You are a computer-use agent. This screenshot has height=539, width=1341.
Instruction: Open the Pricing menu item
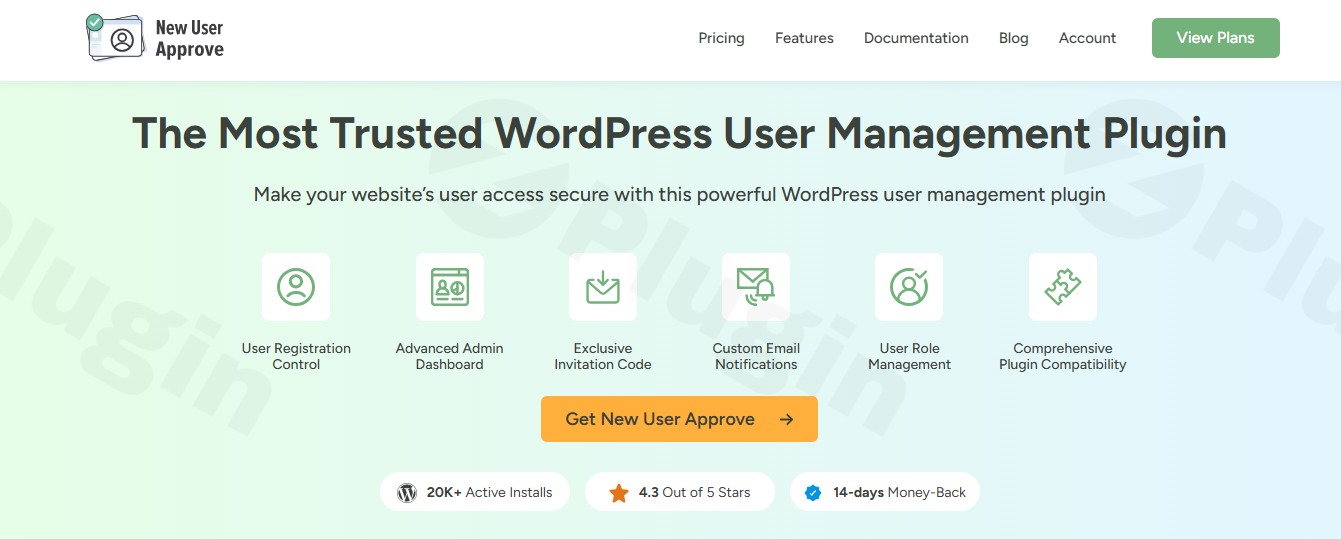tap(721, 38)
